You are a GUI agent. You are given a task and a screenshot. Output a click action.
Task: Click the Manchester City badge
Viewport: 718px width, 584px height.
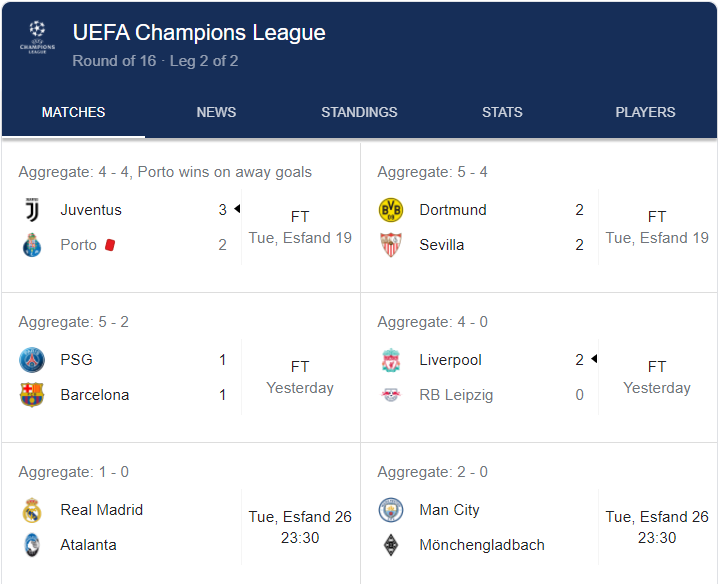pyautogui.click(x=391, y=510)
